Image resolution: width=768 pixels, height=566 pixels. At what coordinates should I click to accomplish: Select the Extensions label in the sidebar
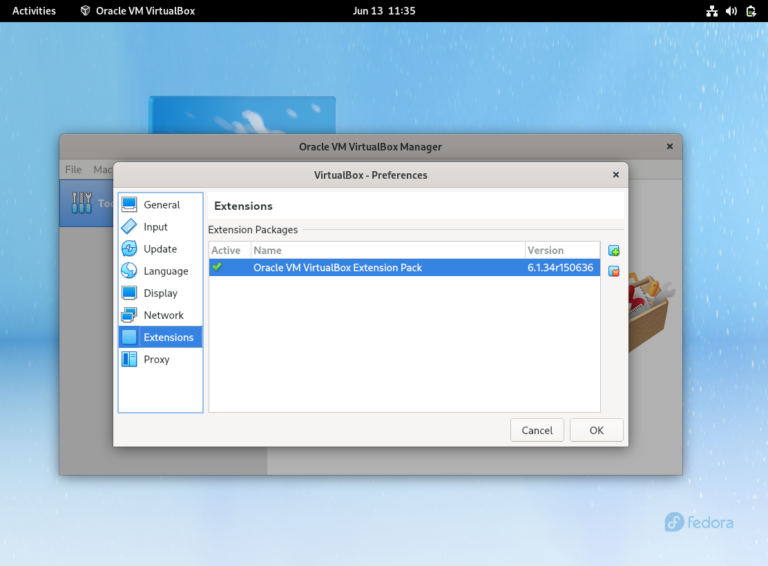click(x=168, y=337)
